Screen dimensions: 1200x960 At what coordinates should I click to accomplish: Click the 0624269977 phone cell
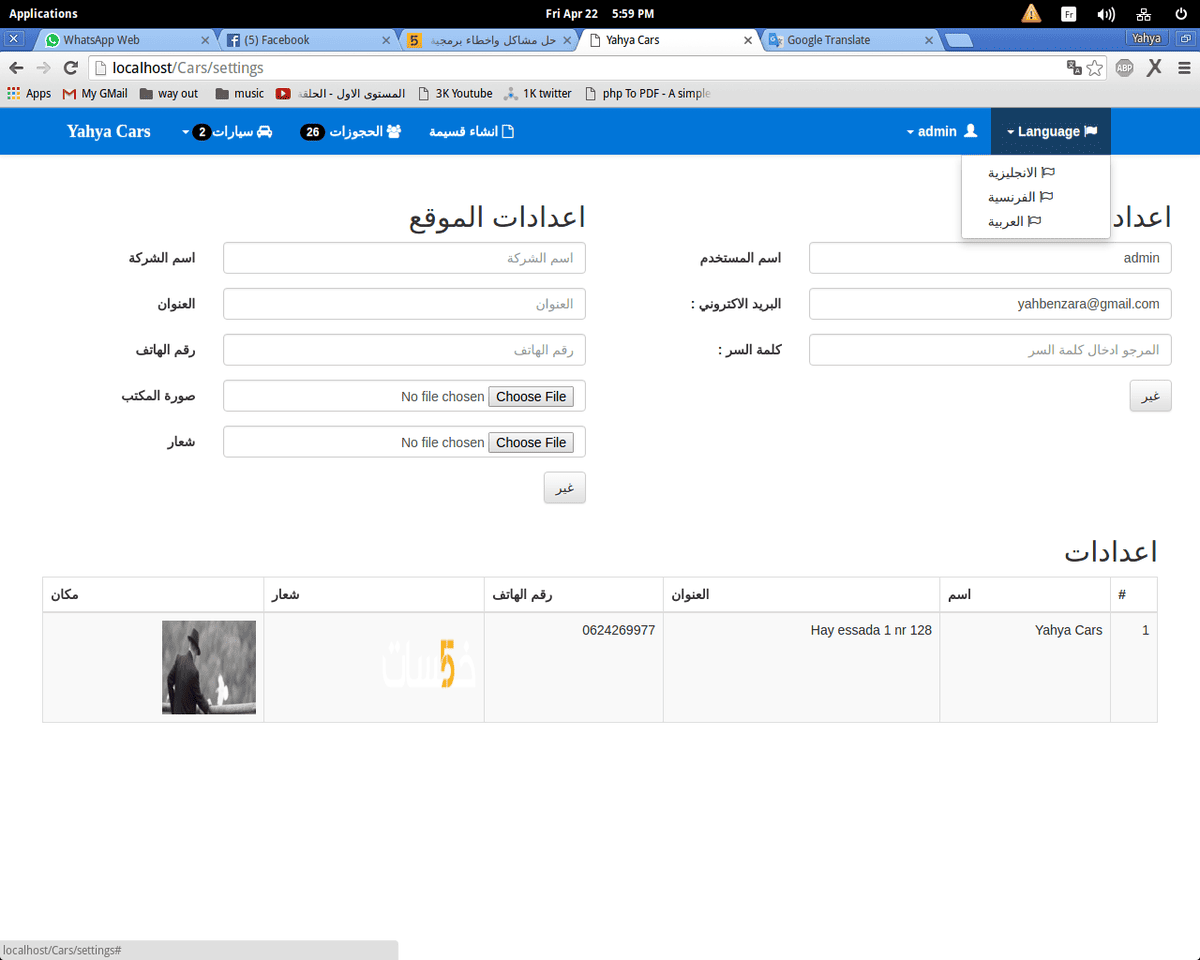click(x=574, y=667)
